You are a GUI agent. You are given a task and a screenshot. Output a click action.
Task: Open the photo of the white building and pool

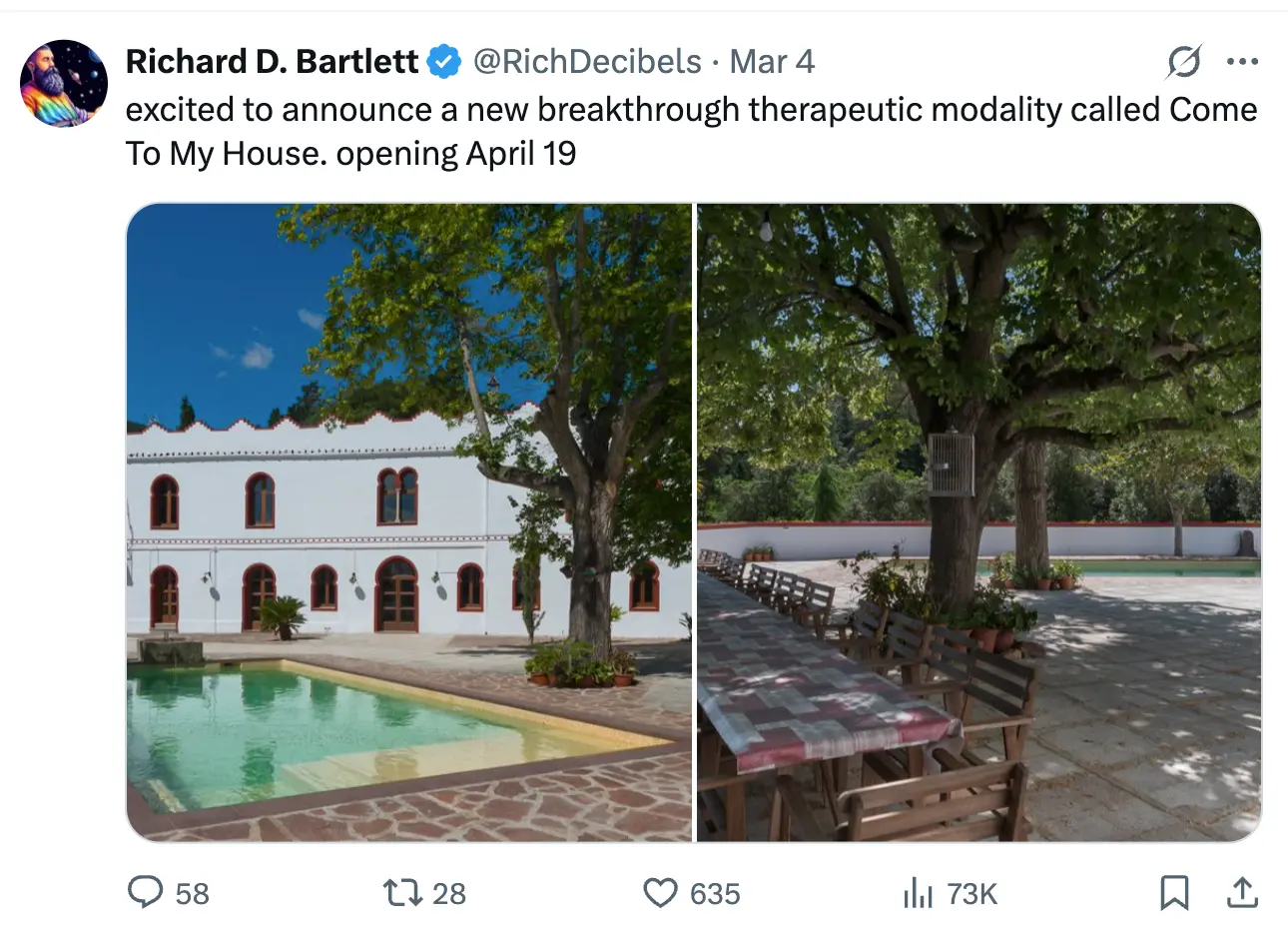(409, 521)
